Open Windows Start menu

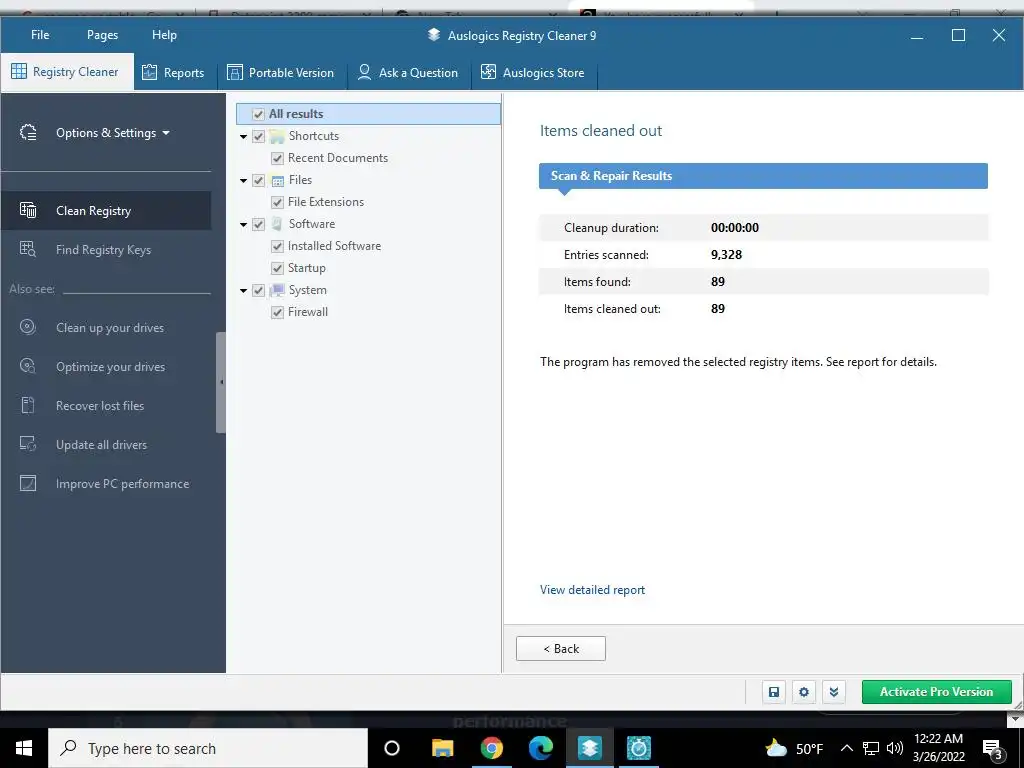[x=24, y=748]
